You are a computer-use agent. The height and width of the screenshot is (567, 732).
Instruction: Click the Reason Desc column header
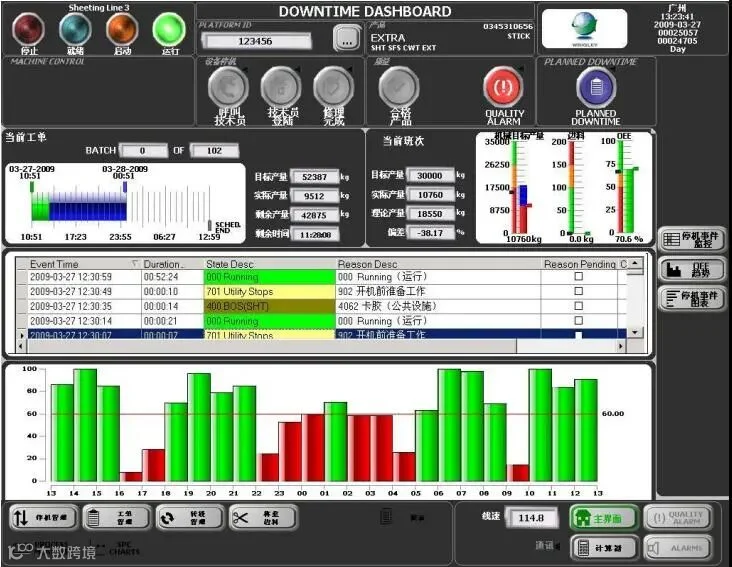point(438,264)
